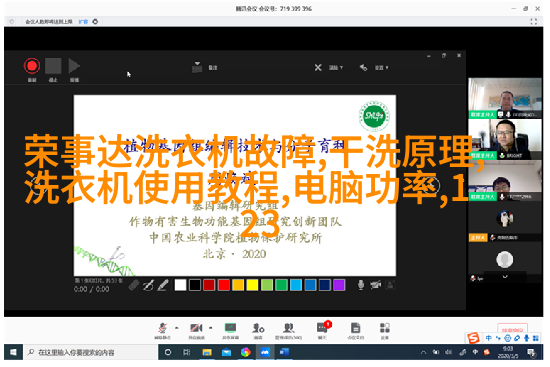550x367 pixels.
Task: Start recording with the red record button
Action: point(32,66)
